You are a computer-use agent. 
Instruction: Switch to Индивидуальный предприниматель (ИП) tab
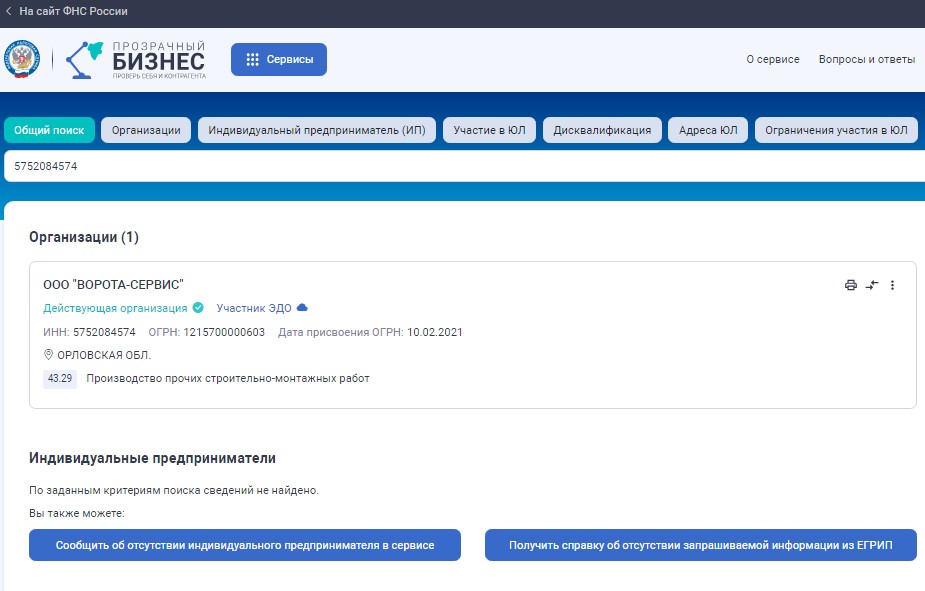click(317, 129)
